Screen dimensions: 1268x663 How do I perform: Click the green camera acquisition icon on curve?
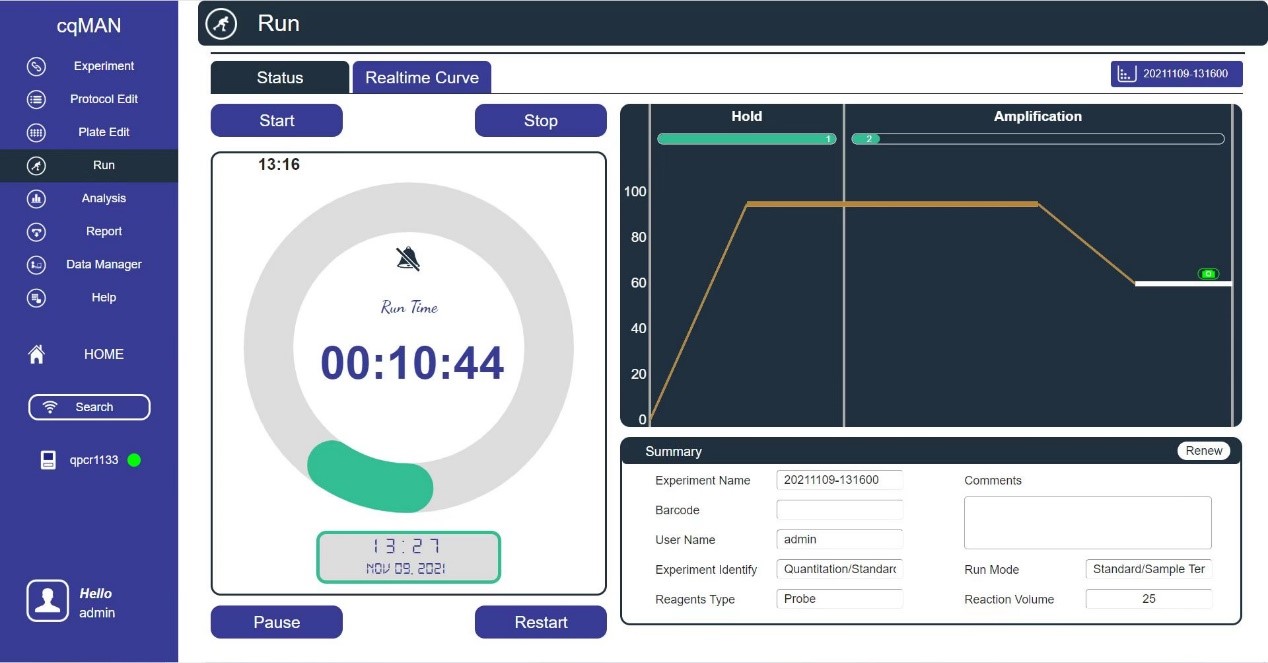coord(1208,274)
